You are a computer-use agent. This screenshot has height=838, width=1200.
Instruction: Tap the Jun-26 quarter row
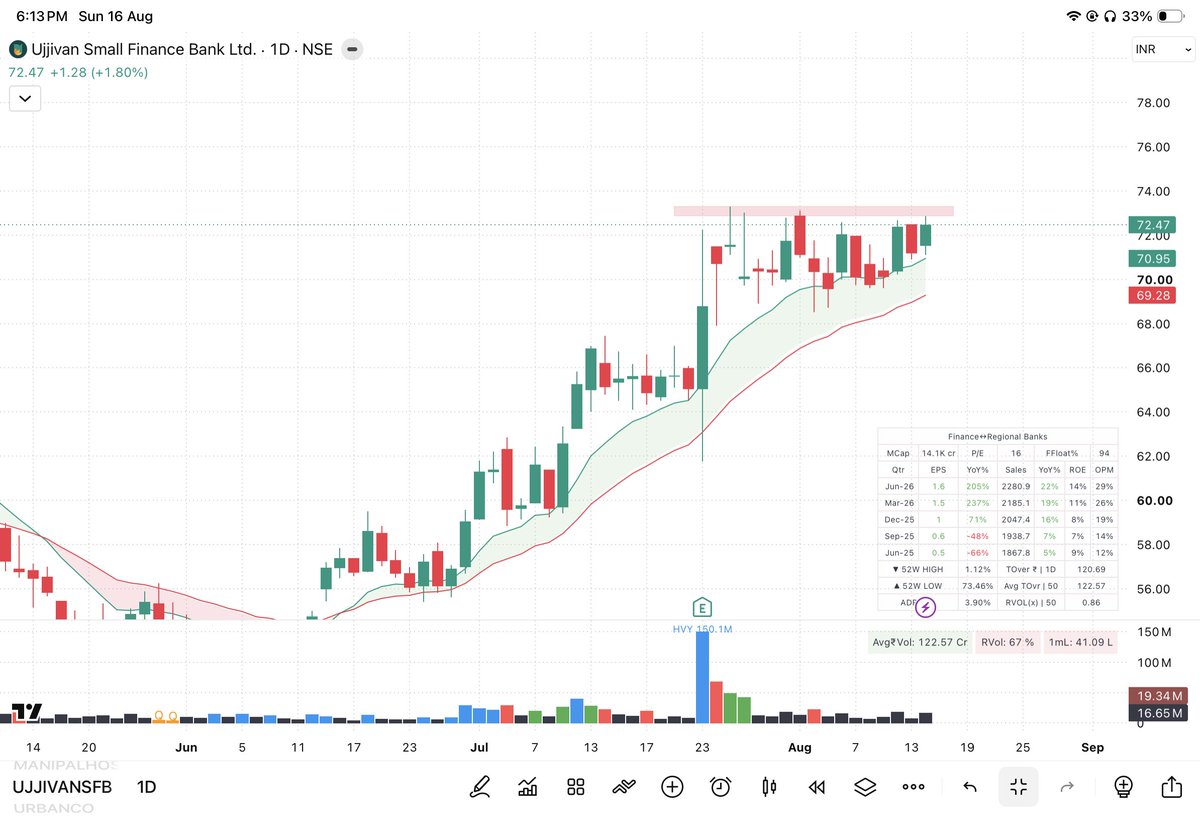click(x=998, y=486)
